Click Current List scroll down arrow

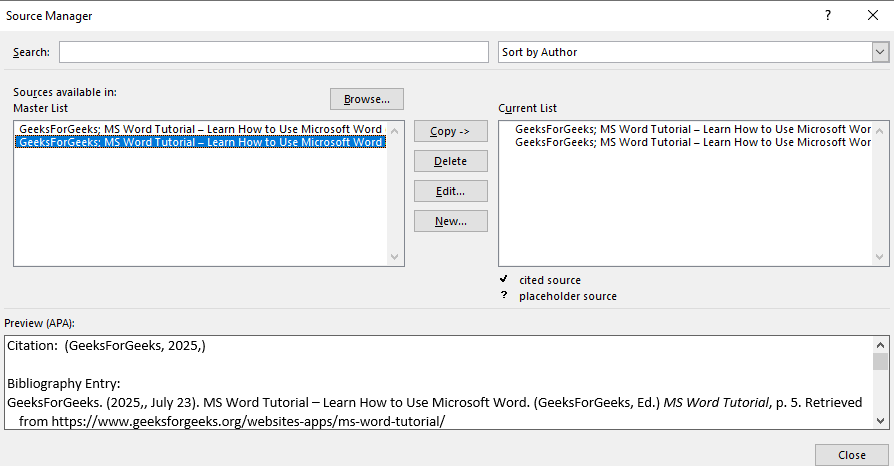pos(880,257)
